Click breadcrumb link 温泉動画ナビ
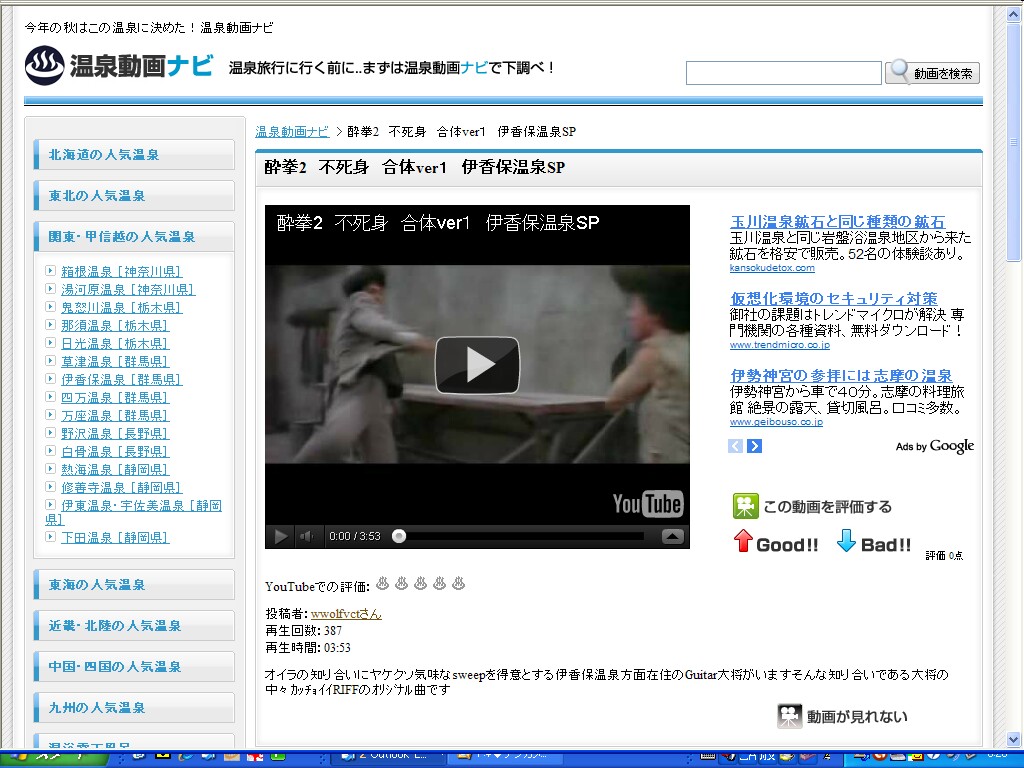 point(292,132)
